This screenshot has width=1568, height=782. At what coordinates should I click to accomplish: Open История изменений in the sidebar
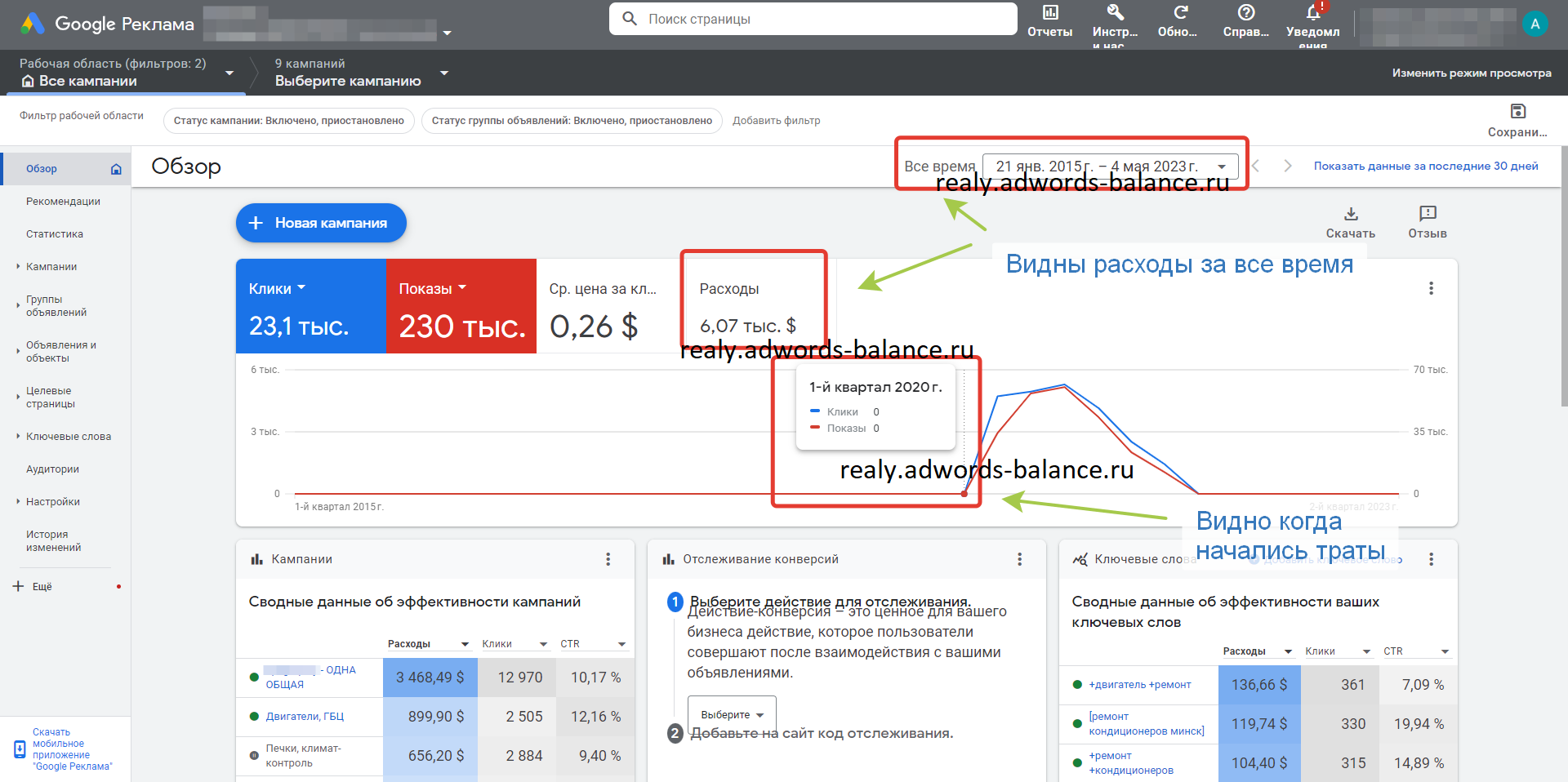pyautogui.click(x=53, y=541)
